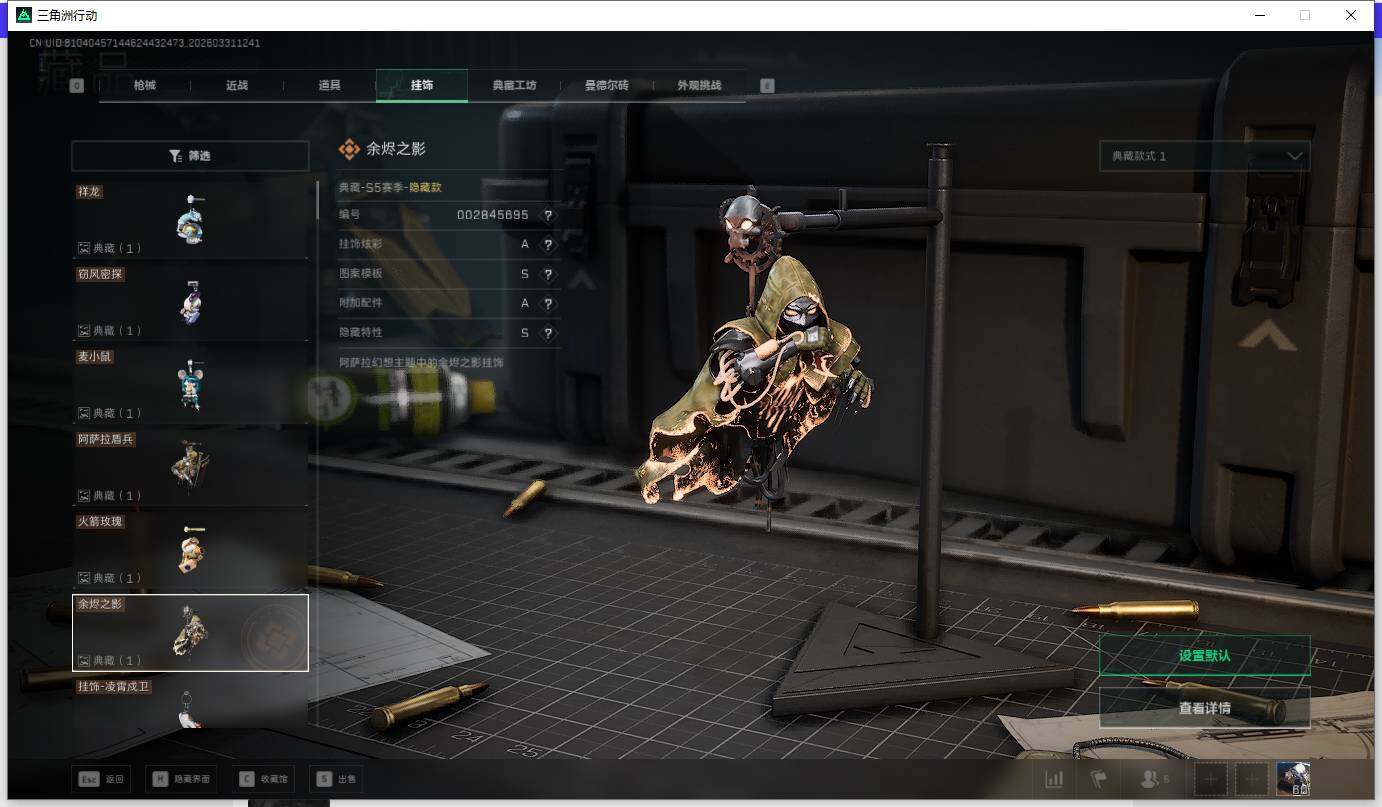
Task: Open the statistics bar-chart icon
Action: [1054, 779]
